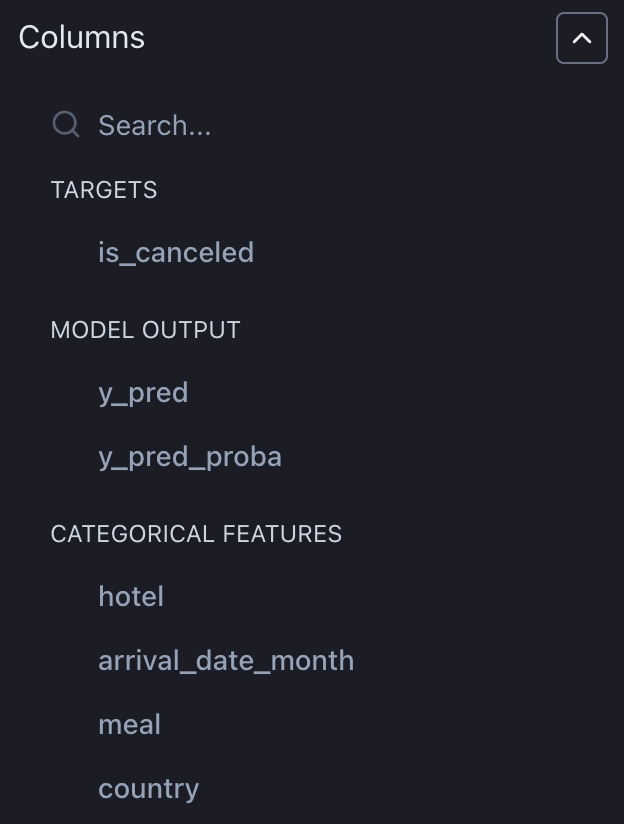
Task: Open the country feature column
Action: pyautogui.click(x=149, y=788)
